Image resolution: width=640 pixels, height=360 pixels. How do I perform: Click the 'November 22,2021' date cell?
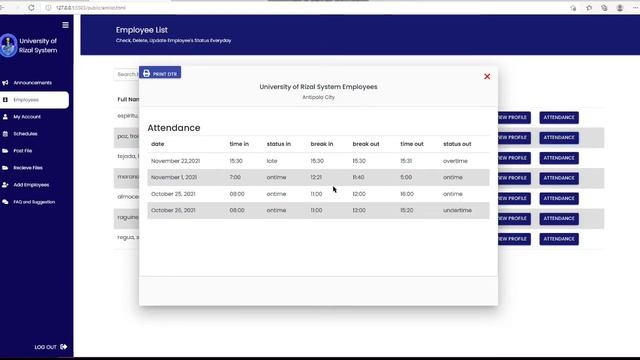[x=176, y=161]
